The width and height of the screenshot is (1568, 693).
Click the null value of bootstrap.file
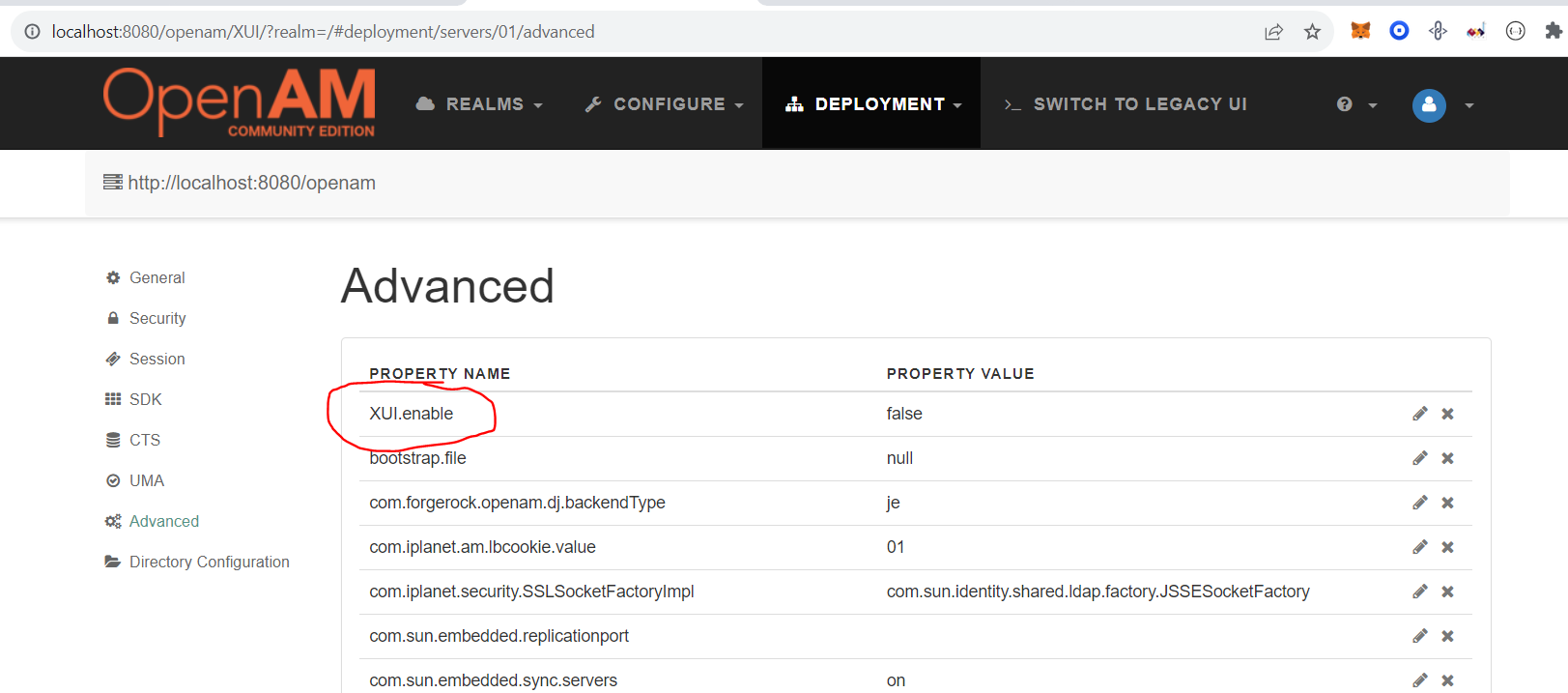[899, 458]
